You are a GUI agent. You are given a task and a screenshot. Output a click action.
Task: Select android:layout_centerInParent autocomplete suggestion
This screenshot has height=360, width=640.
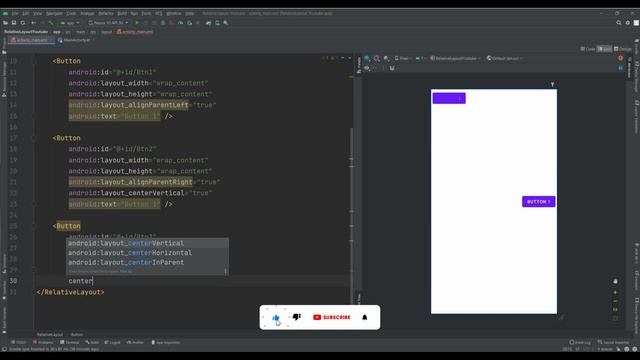click(x=147, y=262)
